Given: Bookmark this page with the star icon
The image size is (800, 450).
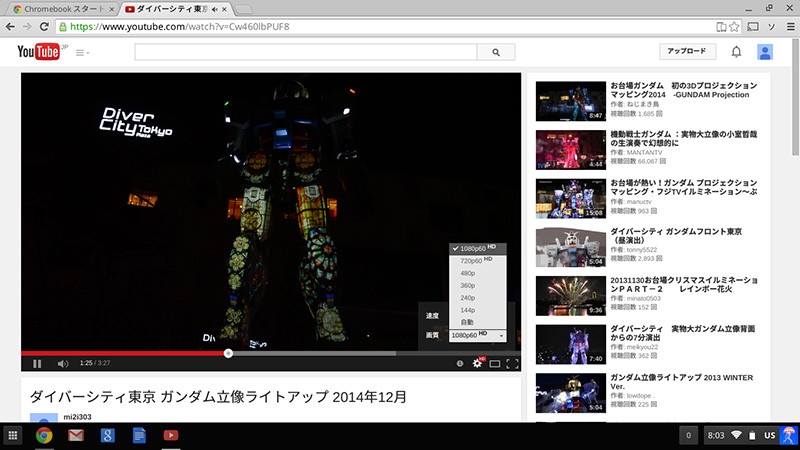Looking at the screenshot, I should [x=734, y=27].
